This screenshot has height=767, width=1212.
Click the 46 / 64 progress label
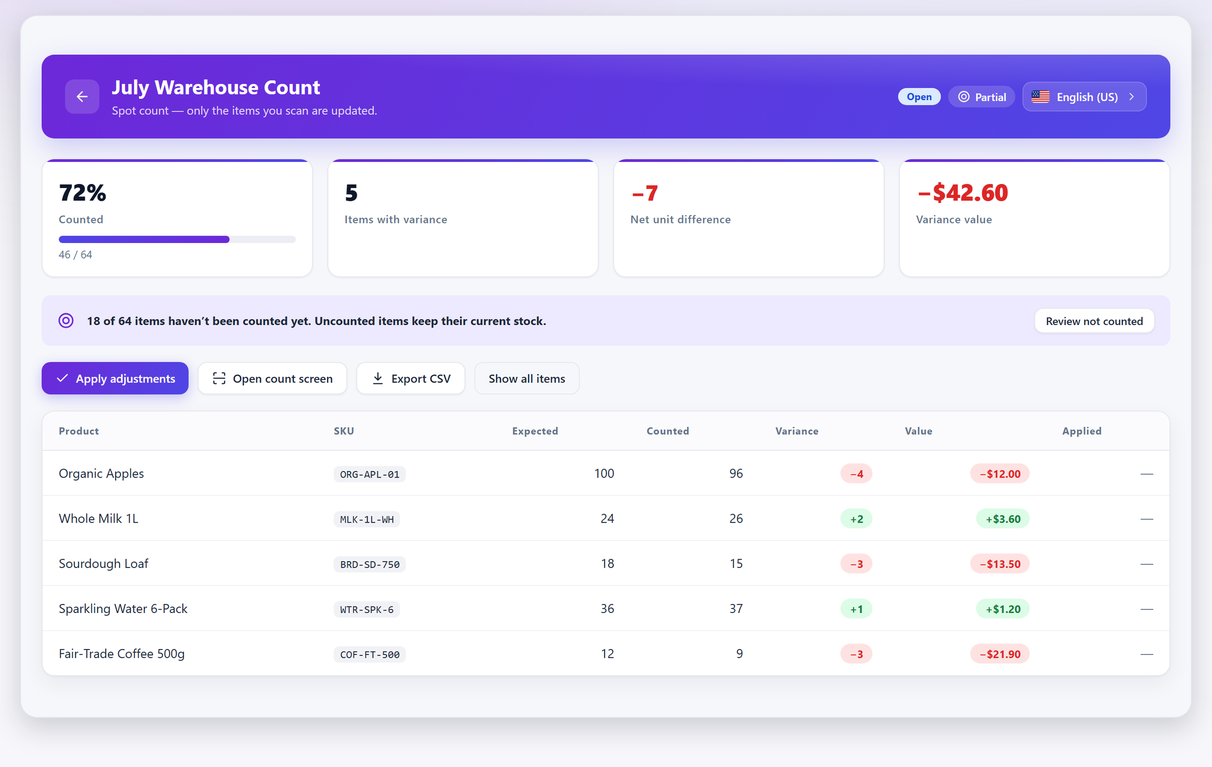pos(76,255)
